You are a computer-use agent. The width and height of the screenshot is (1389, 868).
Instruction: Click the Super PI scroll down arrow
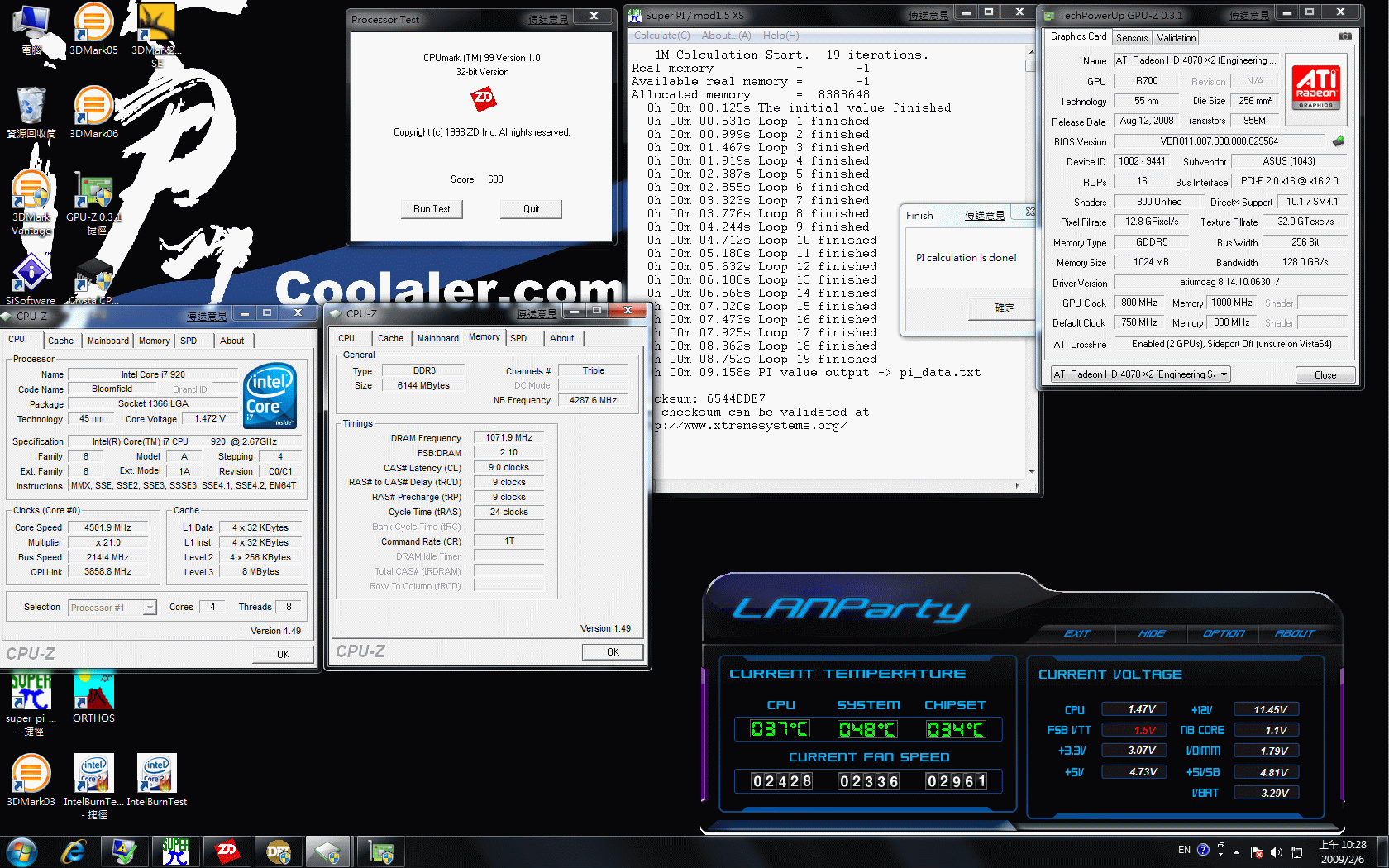tap(1030, 472)
